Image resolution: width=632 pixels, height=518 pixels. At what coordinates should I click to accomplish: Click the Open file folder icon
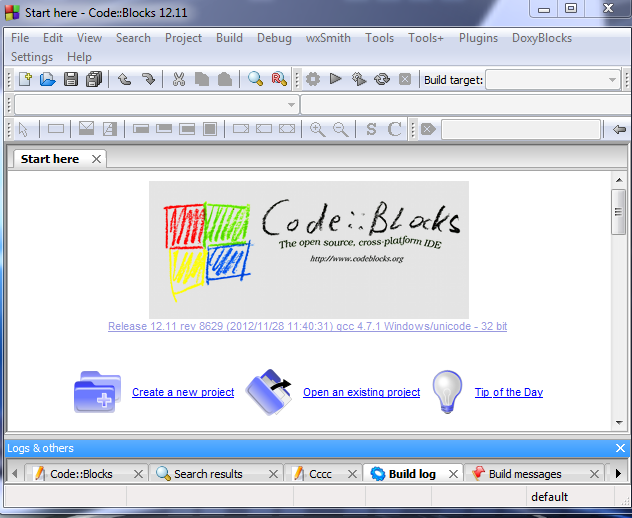[48, 79]
